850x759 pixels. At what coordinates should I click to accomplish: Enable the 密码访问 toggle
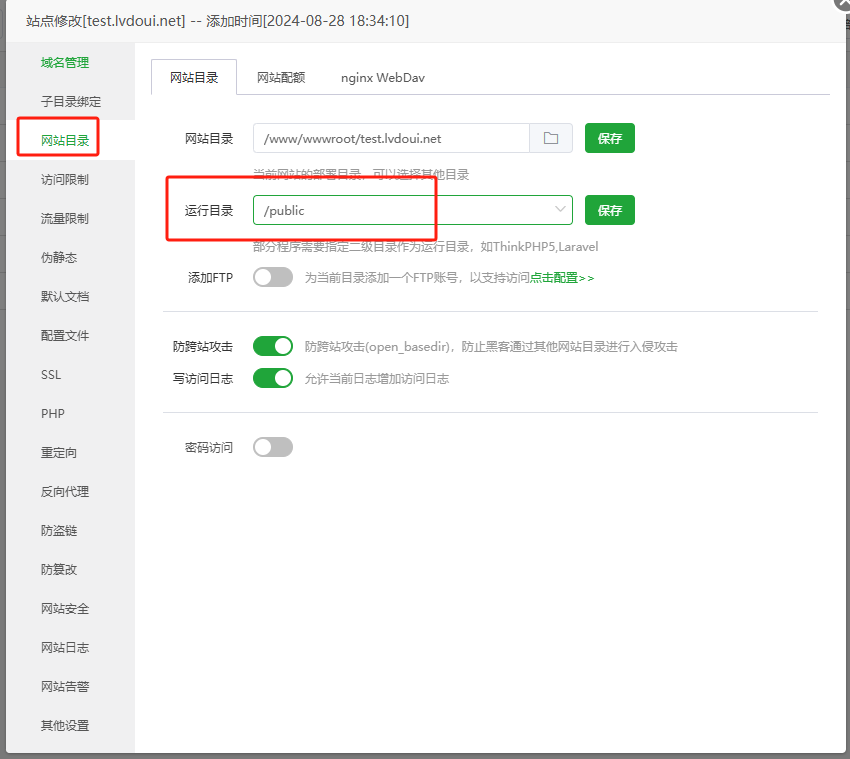272,447
